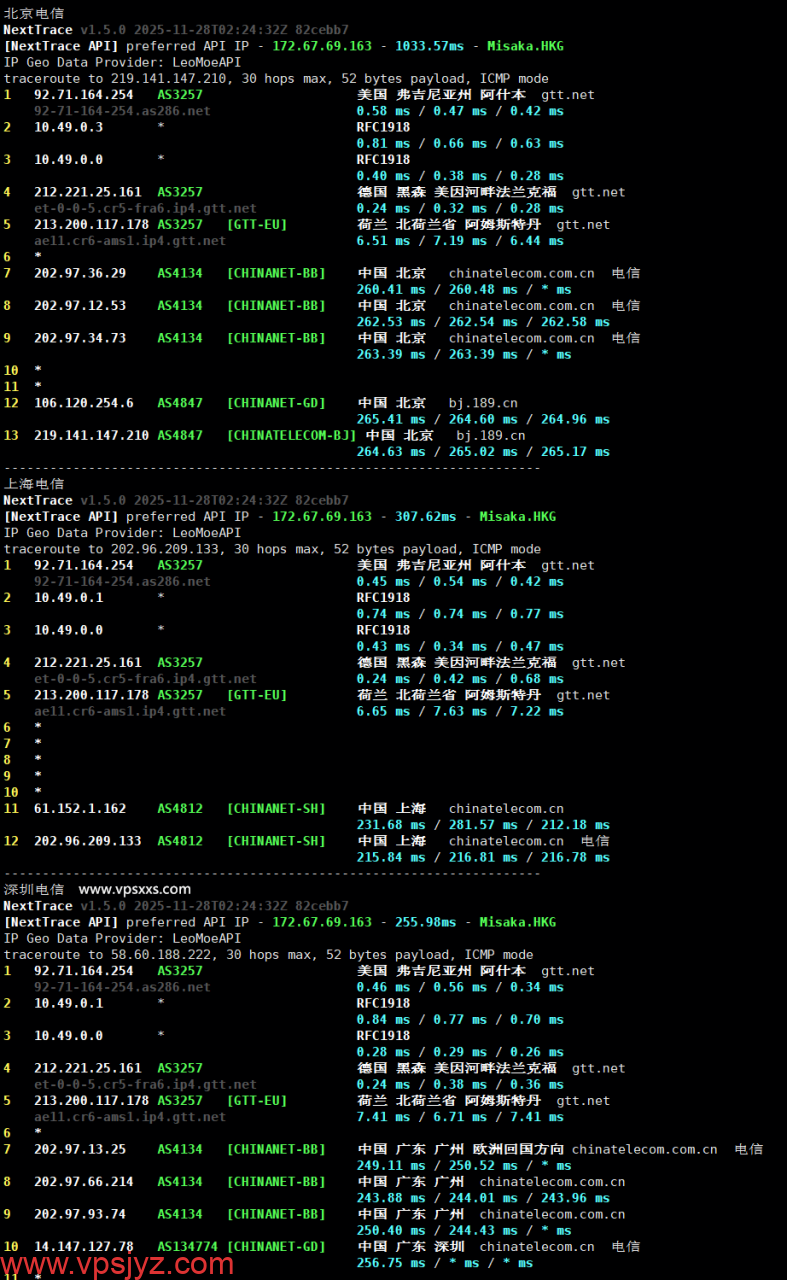This screenshot has width=787, height=1280.
Task: Click hop IP address 202.97.13.25
Action: click(80, 1149)
